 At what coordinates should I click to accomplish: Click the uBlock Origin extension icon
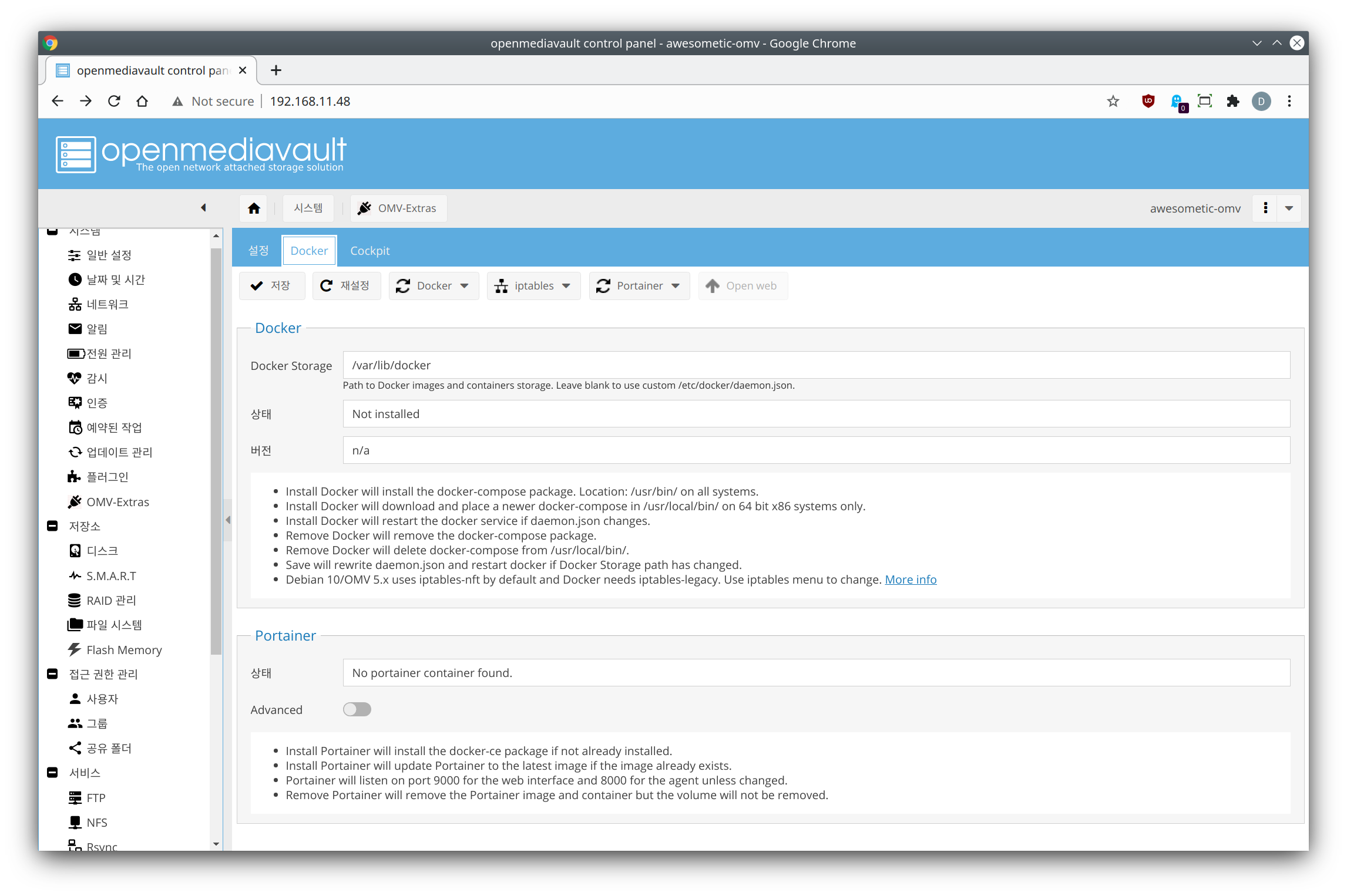pos(1148,101)
